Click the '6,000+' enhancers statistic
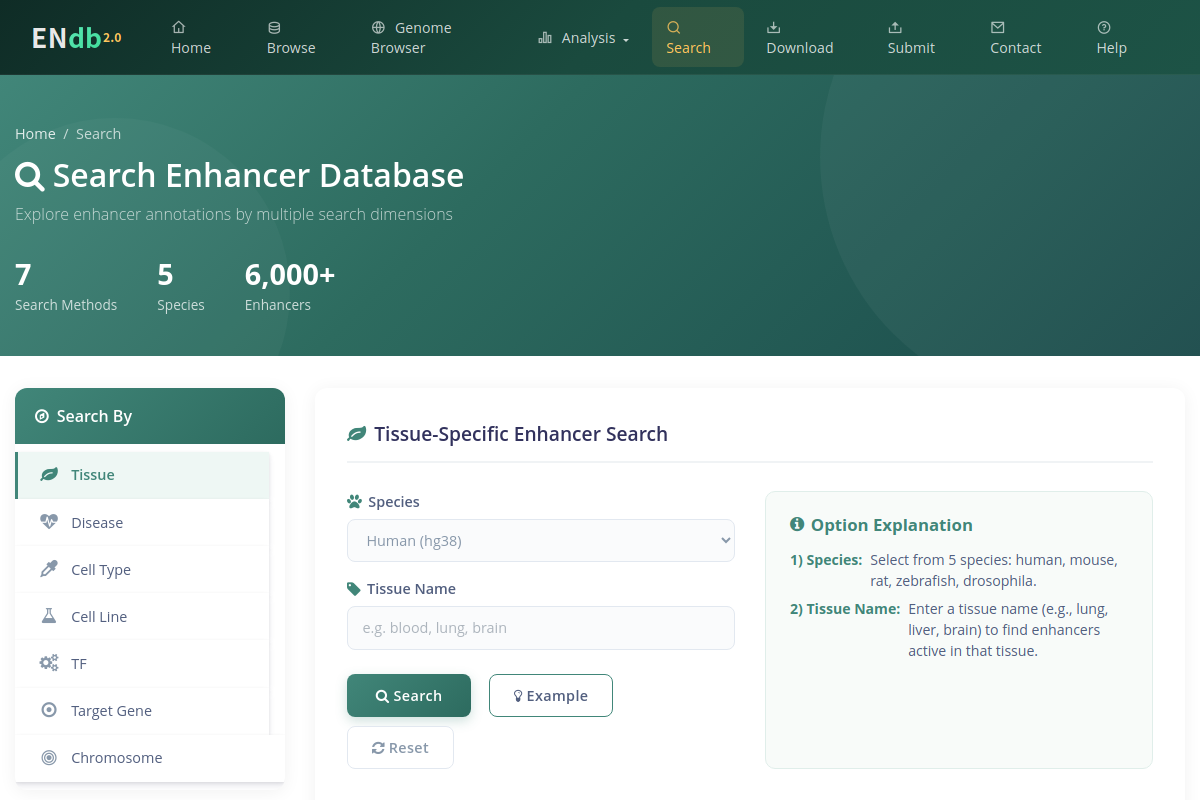 pyautogui.click(x=290, y=274)
